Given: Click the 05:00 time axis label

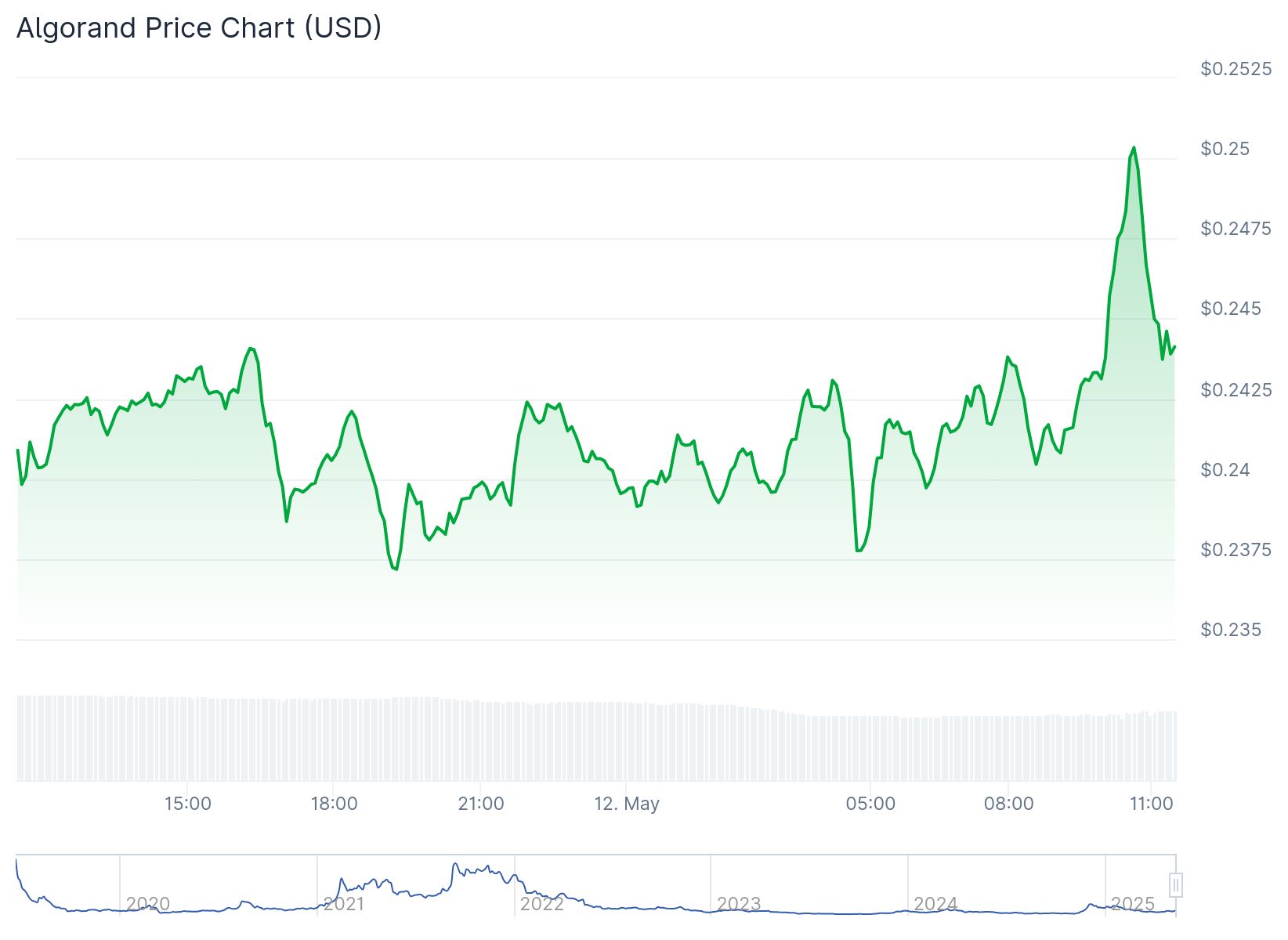Looking at the screenshot, I should 870,804.
